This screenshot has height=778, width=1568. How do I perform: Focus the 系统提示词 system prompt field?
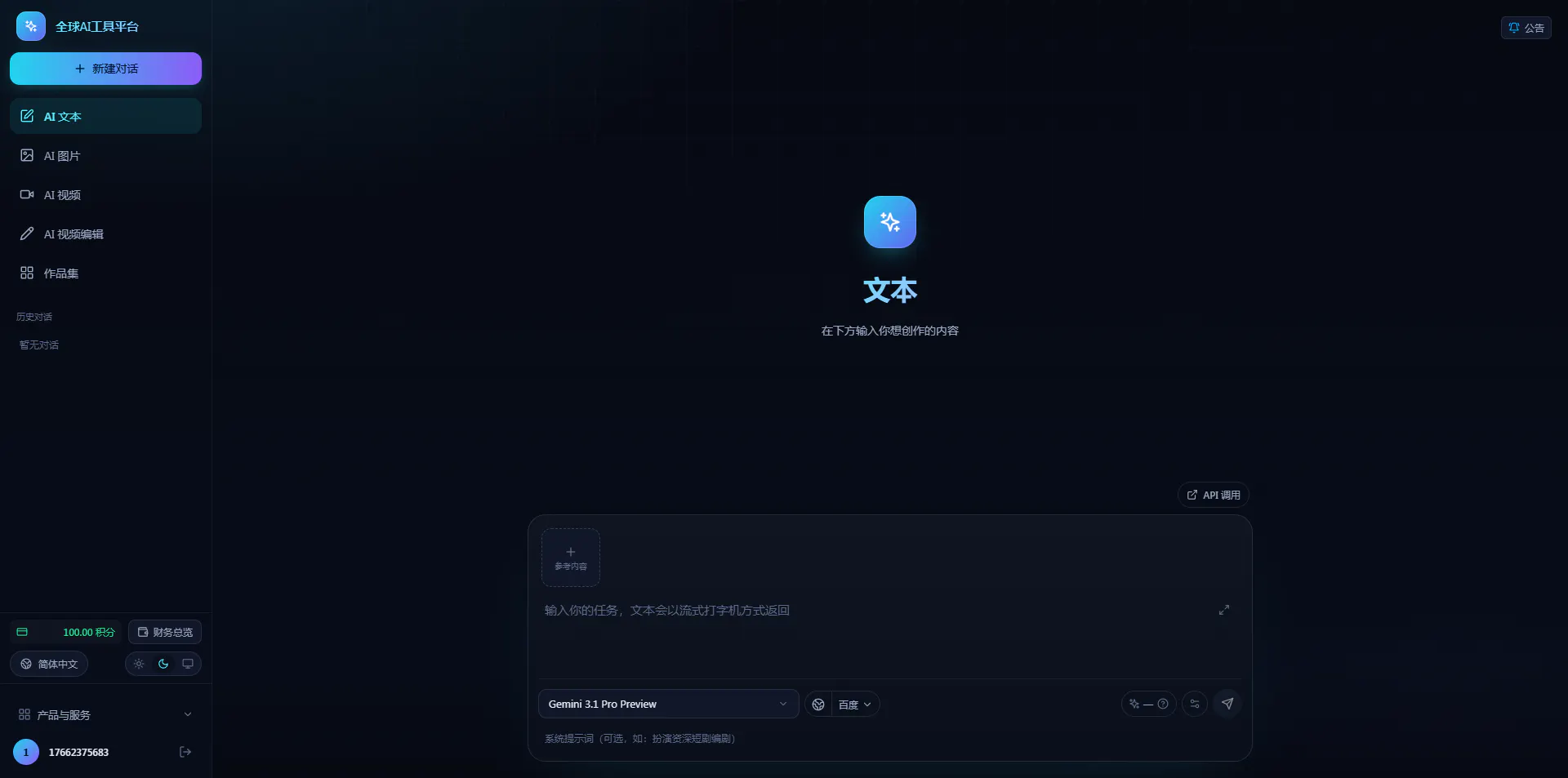tap(890, 739)
